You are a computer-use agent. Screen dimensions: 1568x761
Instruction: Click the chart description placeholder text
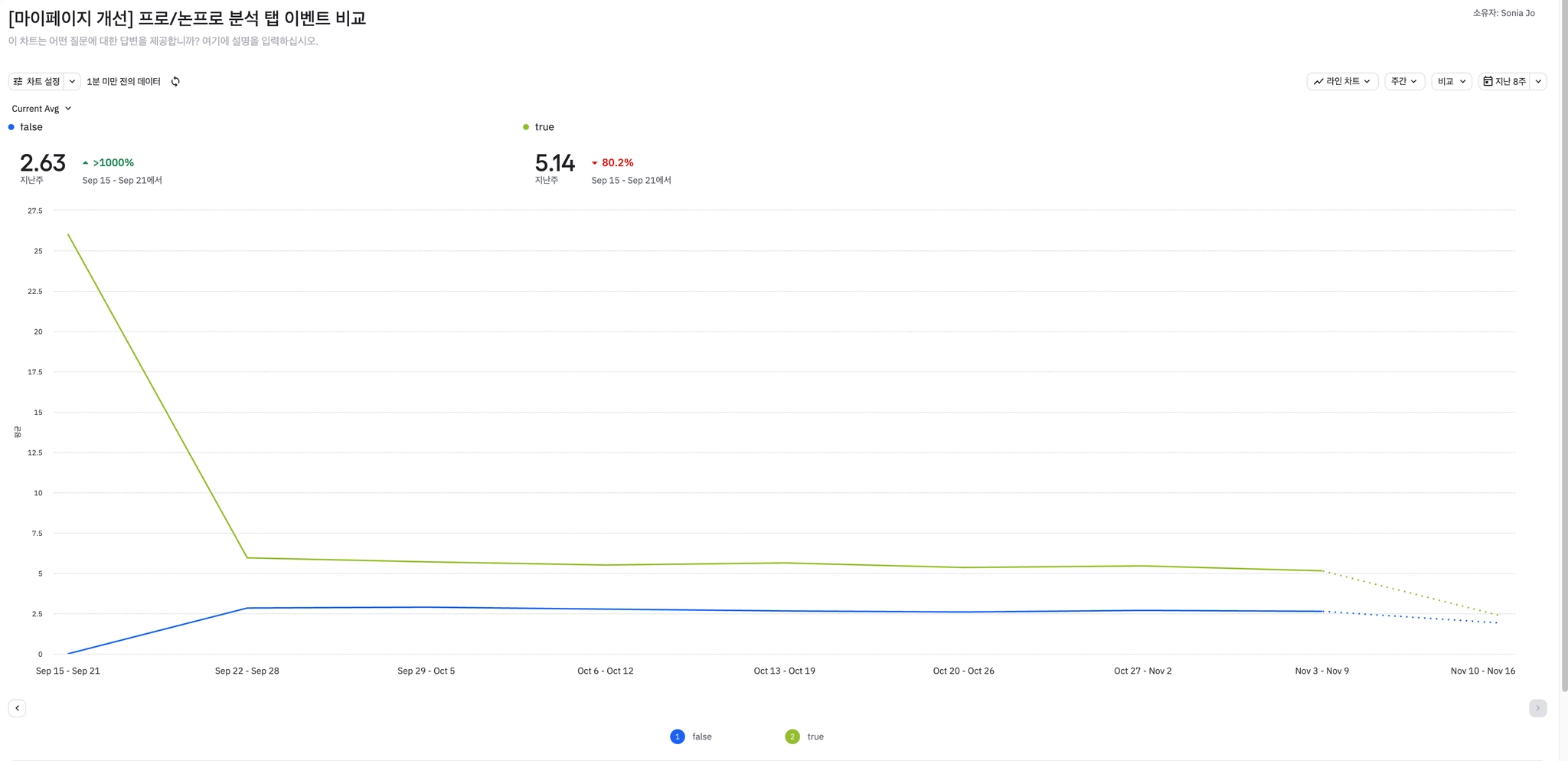163,41
